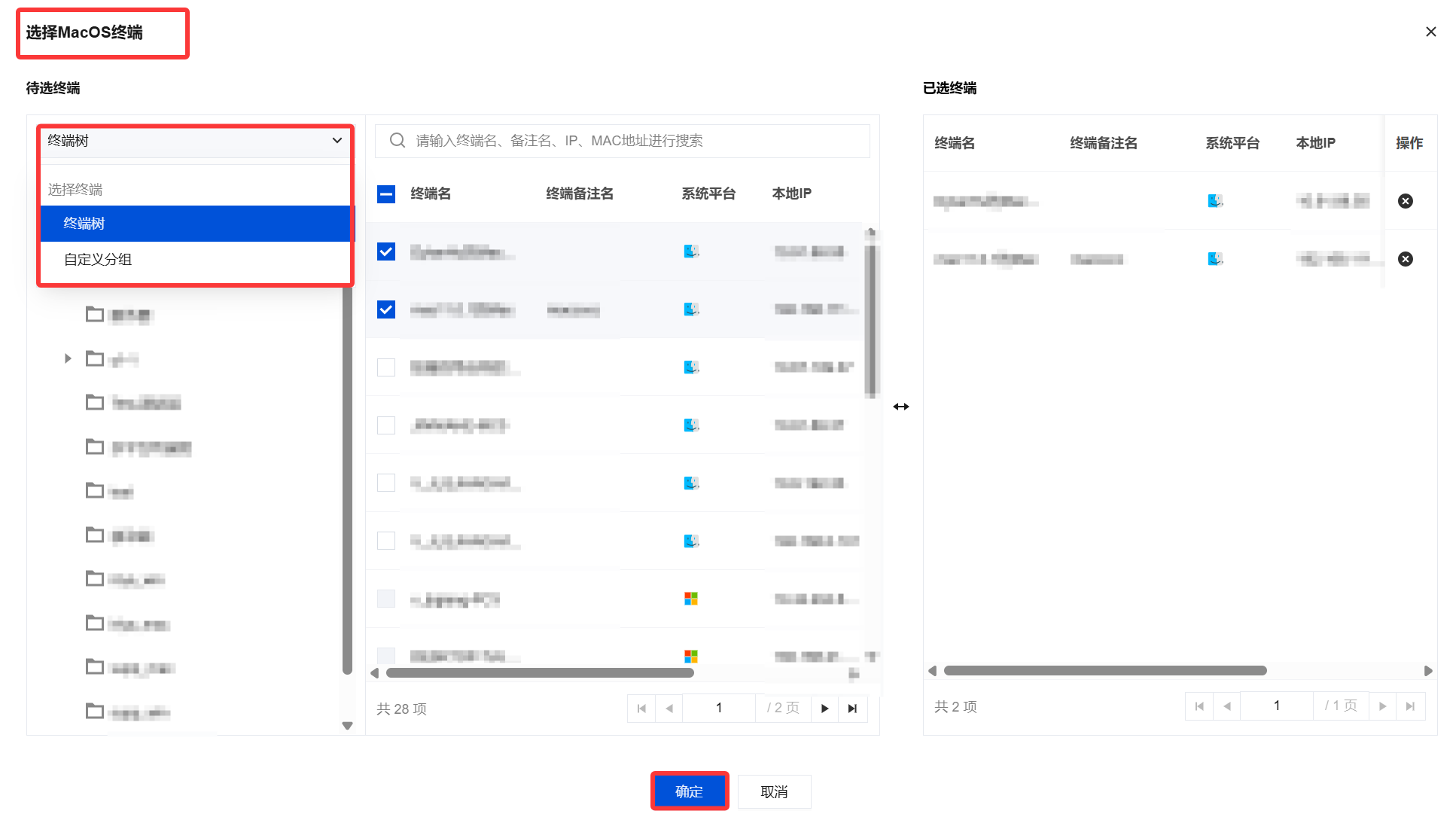Screen dimensions: 1456x823
Task: Remove the second selected terminal with X icon
Action: pyautogui.click(x=1405, y=259)
